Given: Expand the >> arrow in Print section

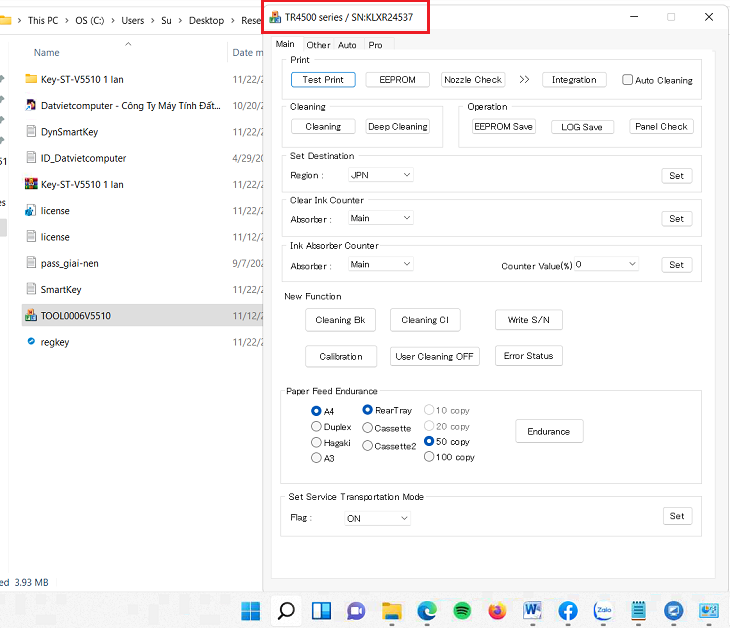Looking at the screenshot, I should point(524,80).
